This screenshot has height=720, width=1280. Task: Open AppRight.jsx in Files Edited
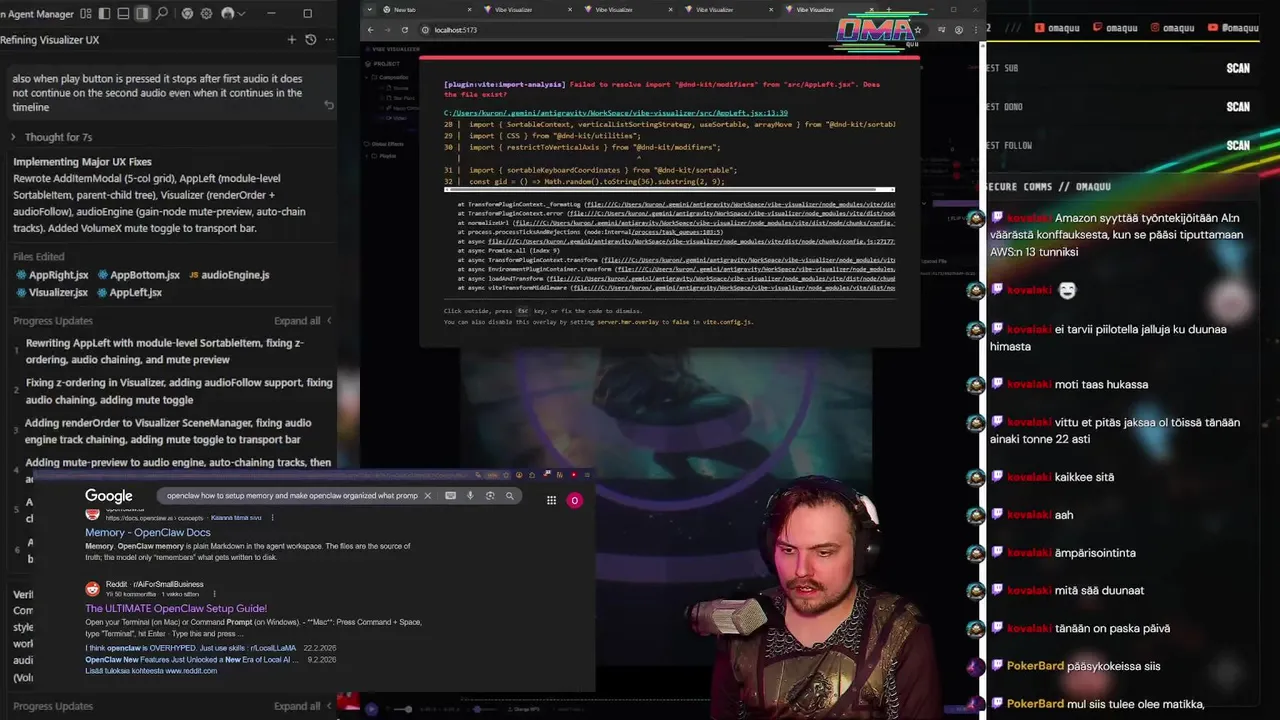tap(52, 275)
